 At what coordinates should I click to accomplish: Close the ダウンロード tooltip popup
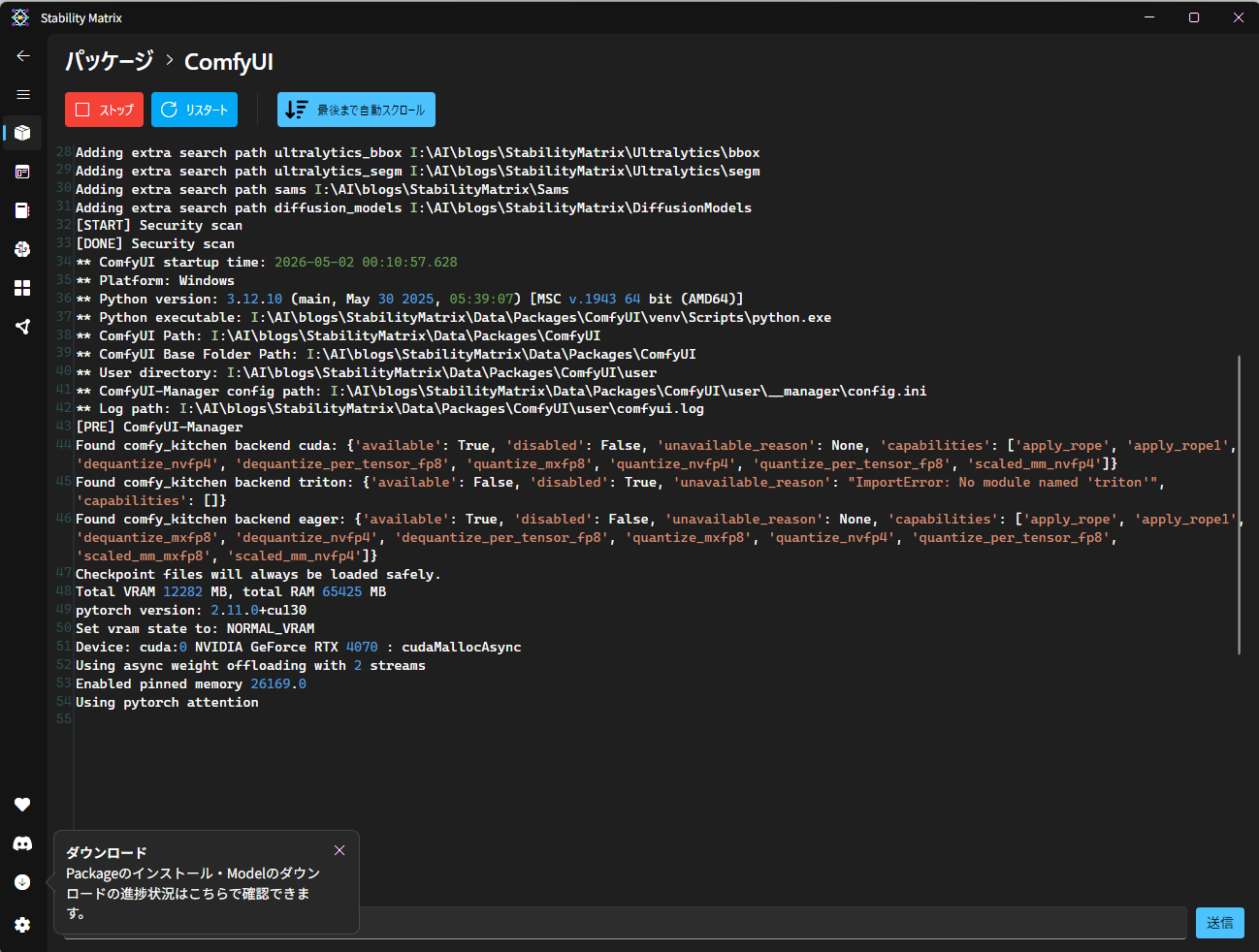coord(339,850)
